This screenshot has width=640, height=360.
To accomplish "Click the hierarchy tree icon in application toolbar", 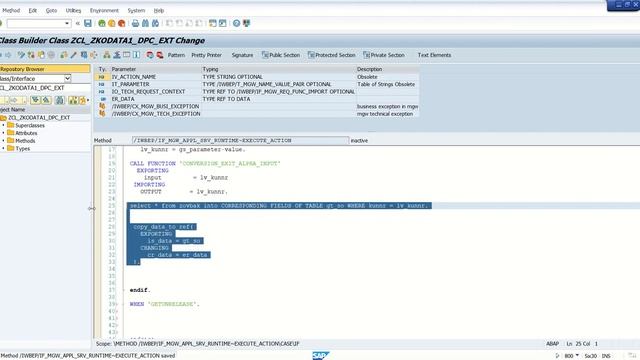I will click(x=107, y=55).
